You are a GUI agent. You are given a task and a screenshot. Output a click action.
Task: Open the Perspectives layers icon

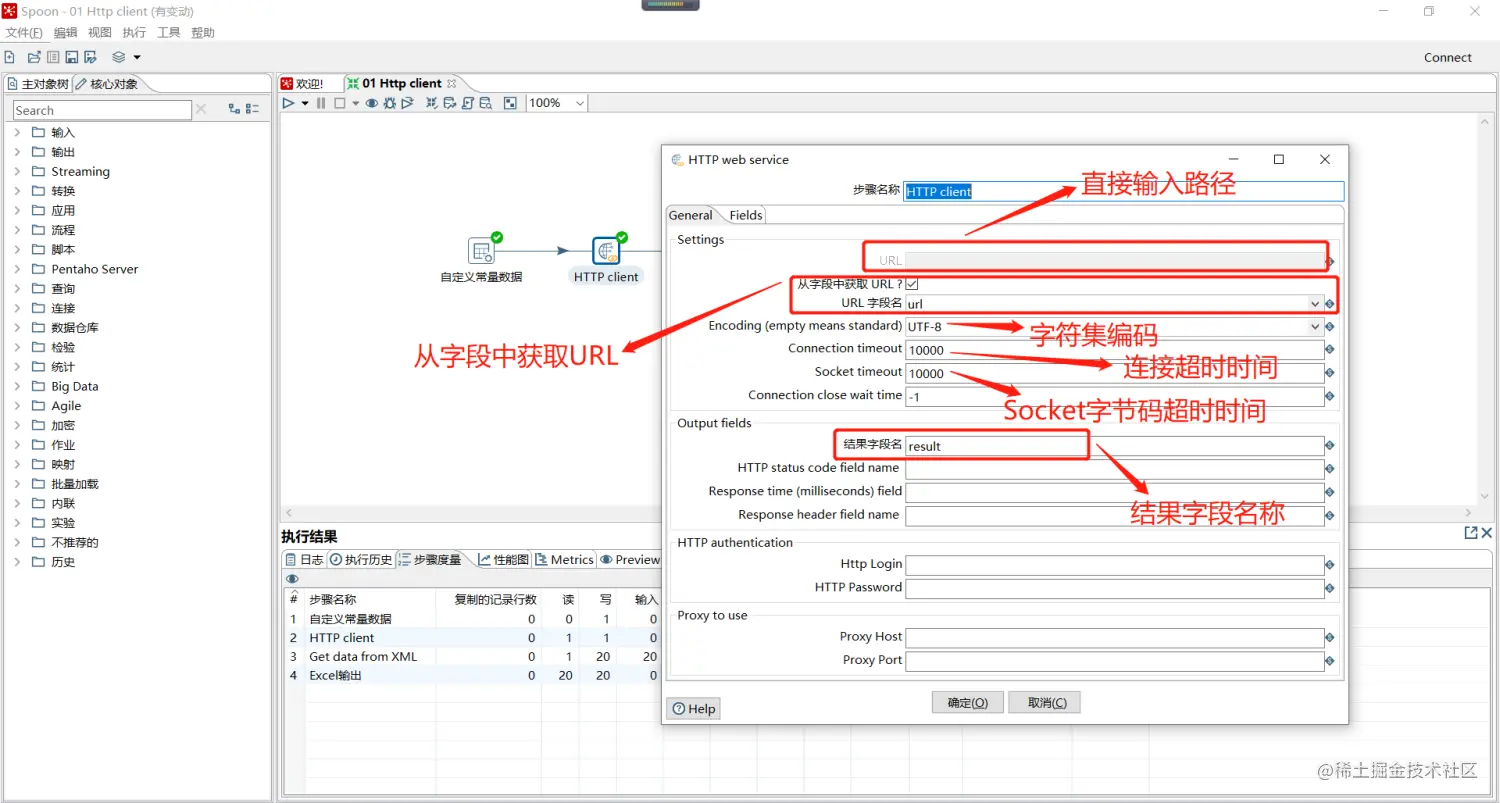tap(118, 57)
